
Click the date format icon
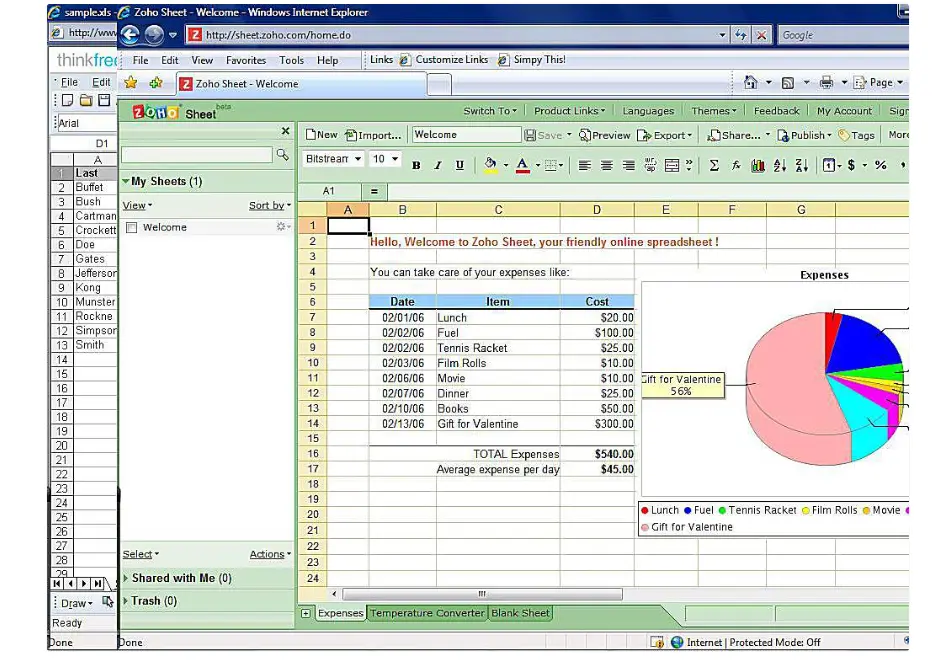tap(828, 165)
